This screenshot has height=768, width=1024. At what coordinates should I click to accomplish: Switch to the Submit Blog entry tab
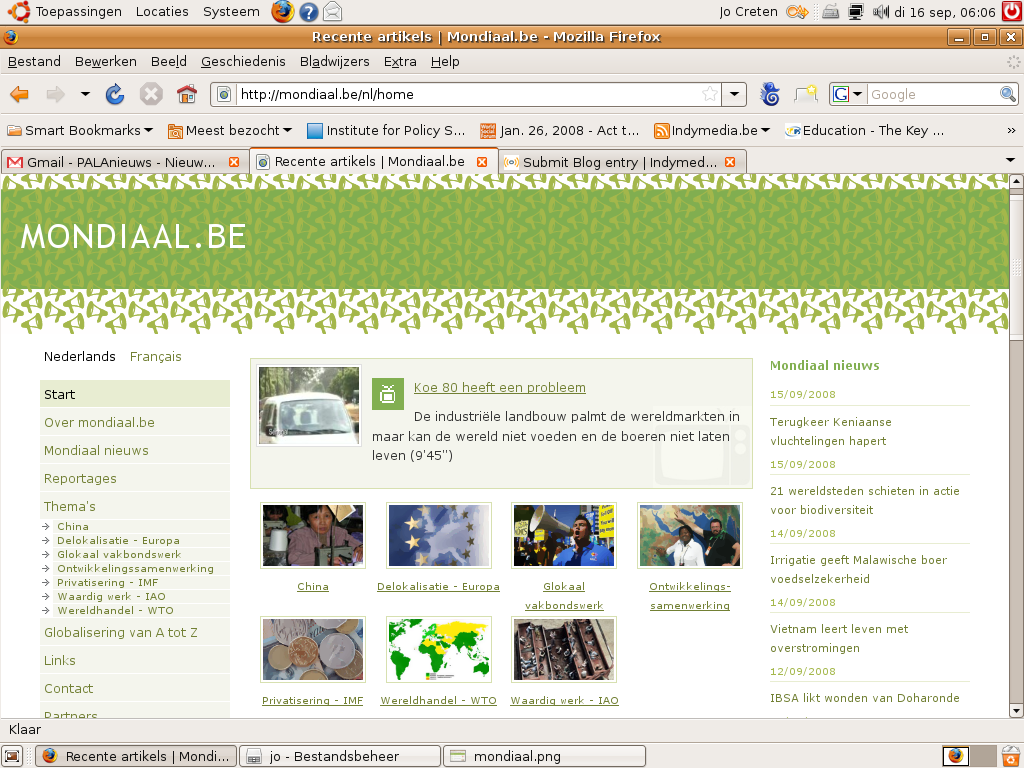tap(620, 162)
